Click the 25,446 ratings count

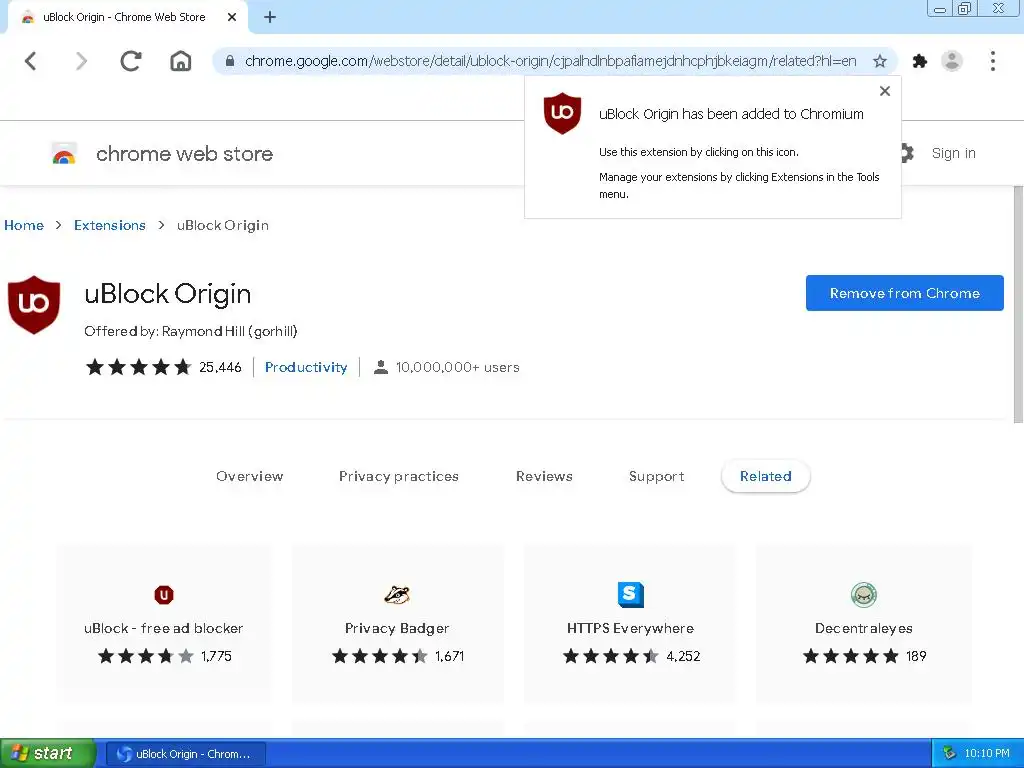coord(220,367)
